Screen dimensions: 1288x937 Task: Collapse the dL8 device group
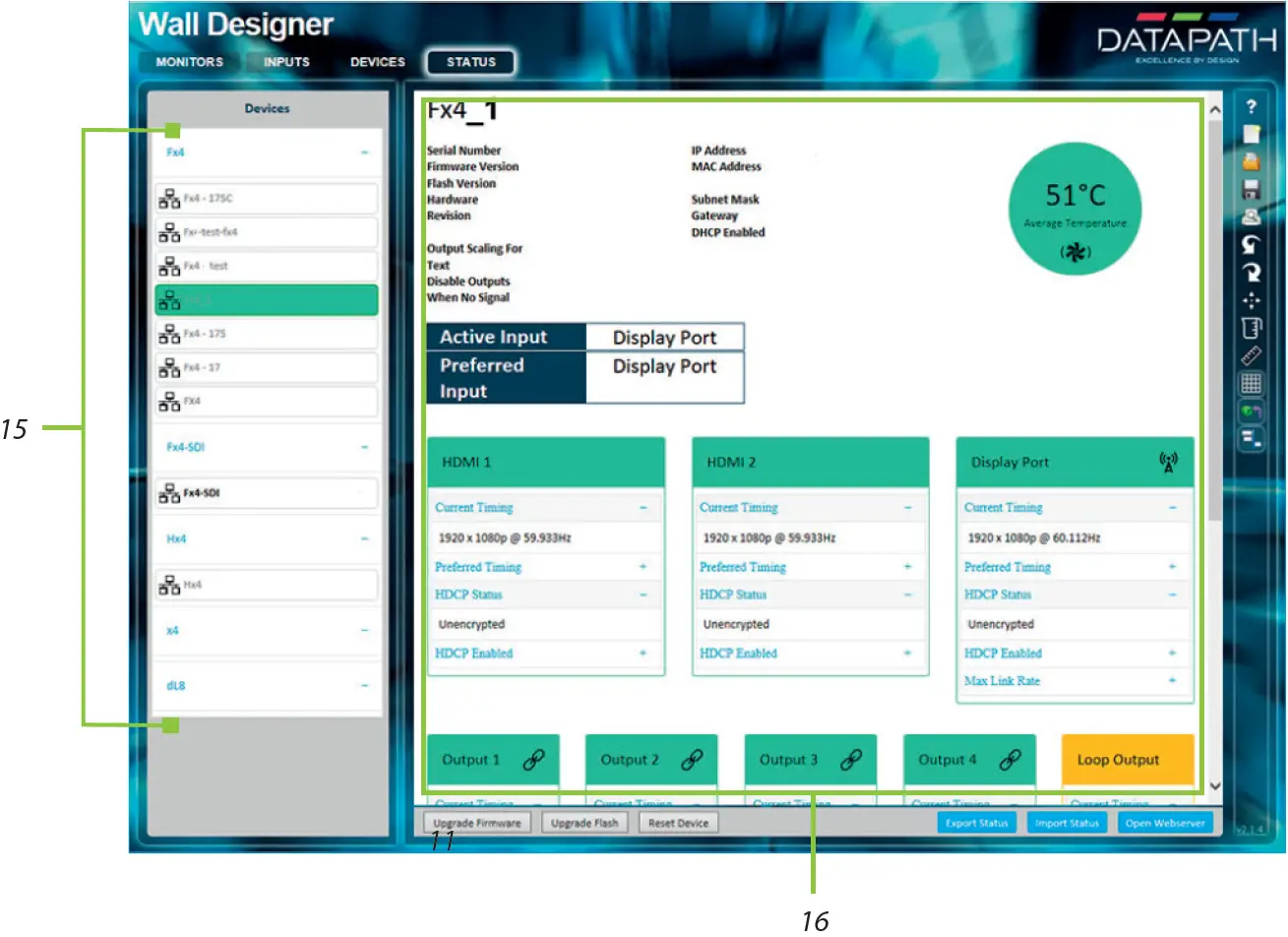click(364, 686)
